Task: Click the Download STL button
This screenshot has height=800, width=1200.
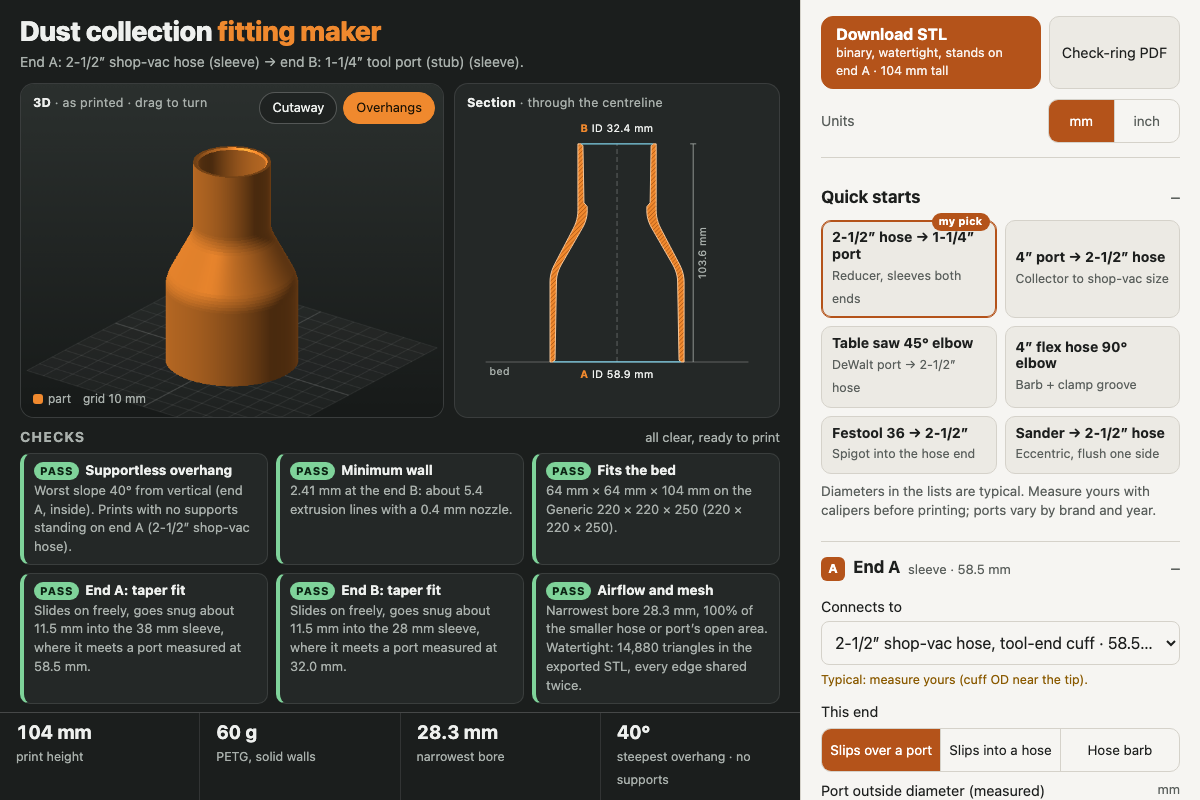Action: [x=931, y=52]
